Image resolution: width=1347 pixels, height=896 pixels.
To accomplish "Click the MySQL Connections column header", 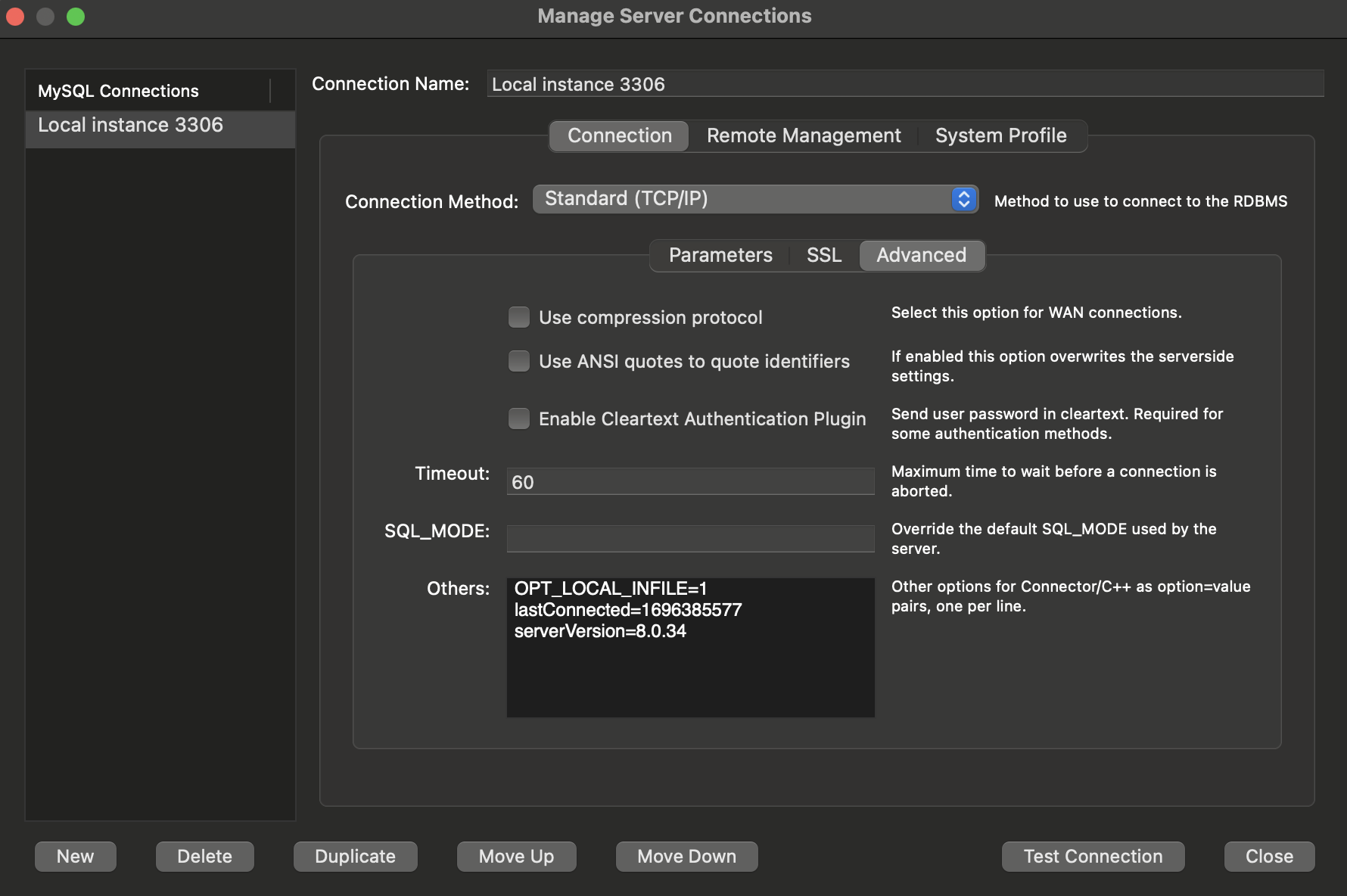I will click(148, 91).
